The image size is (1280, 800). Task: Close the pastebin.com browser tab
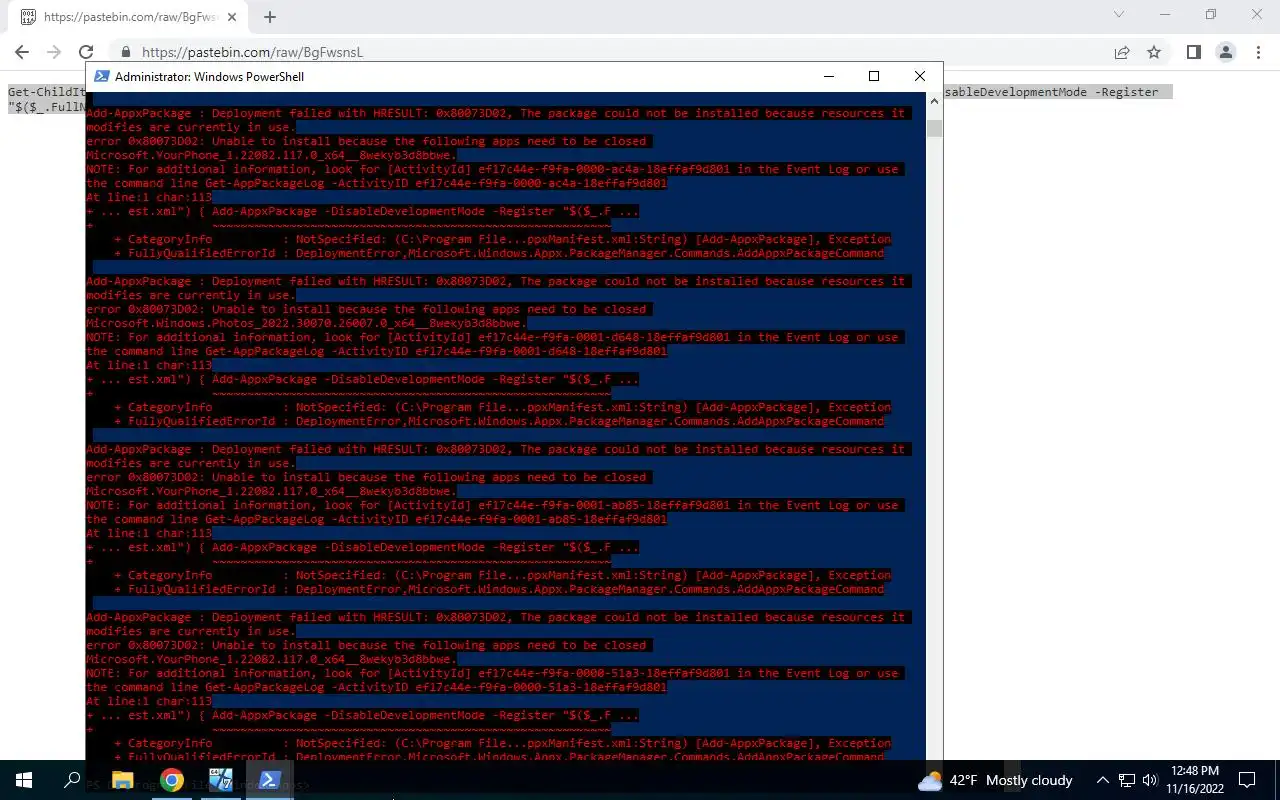coord(232,17)
